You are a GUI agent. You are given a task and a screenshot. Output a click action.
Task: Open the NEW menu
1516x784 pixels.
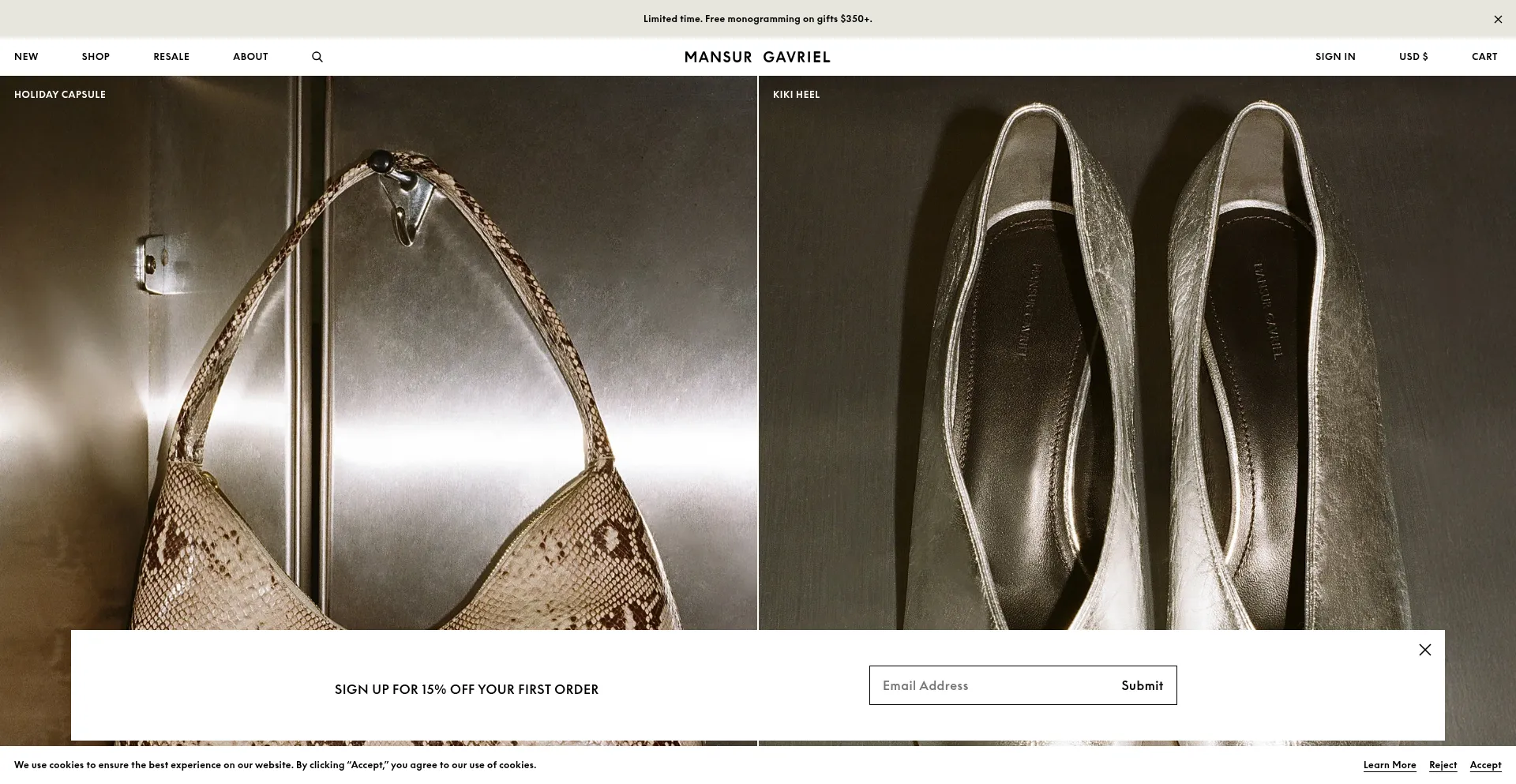pyautogui.click(x=26, y=57)
